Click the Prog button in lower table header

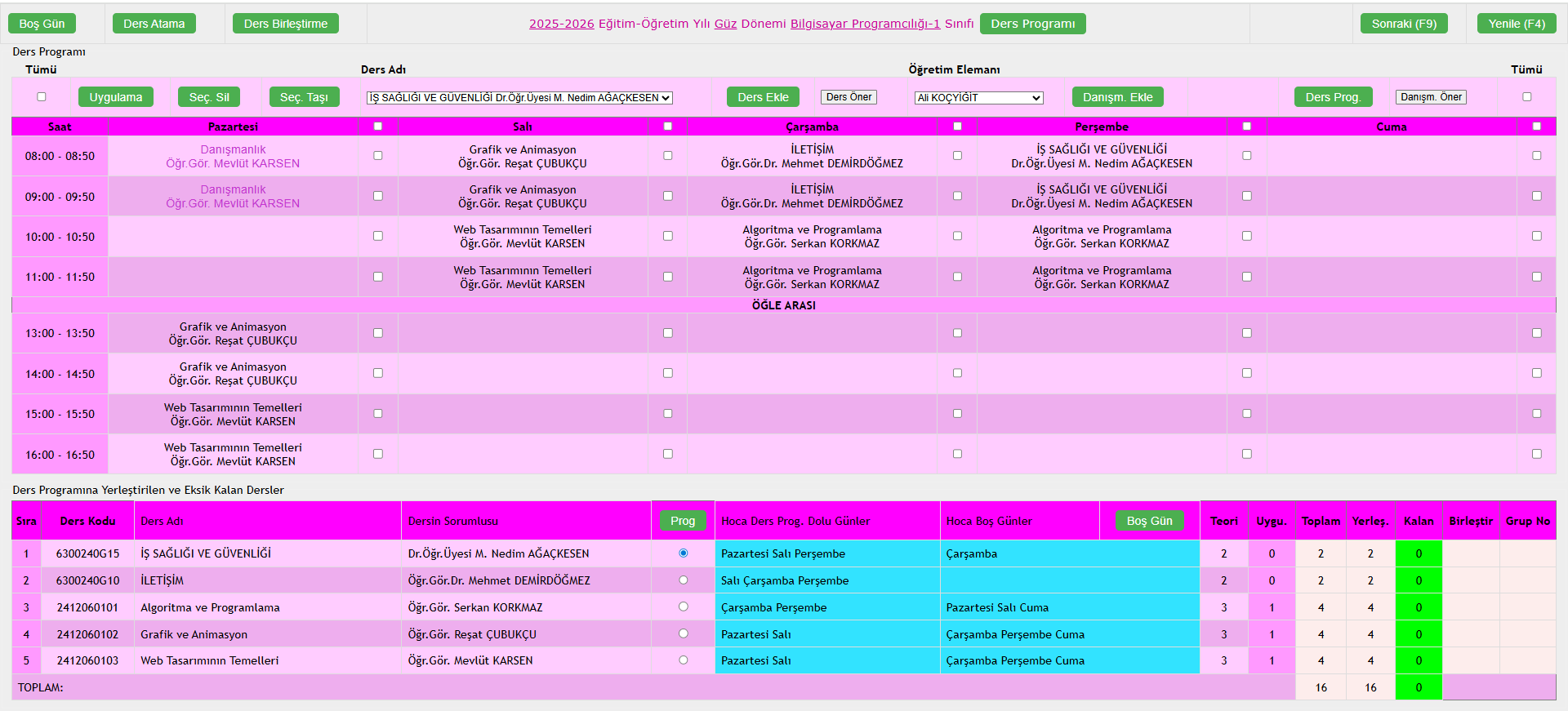coord(683,521)
